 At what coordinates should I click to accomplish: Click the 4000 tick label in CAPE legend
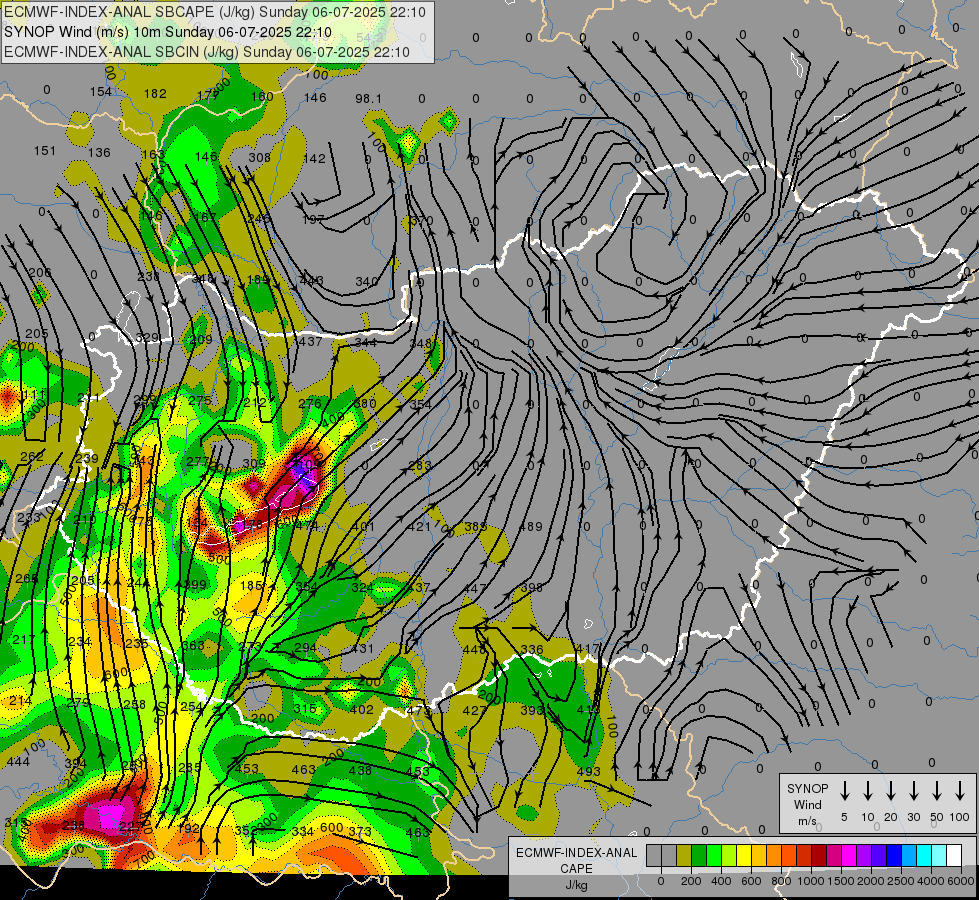(x=930, y=881)
